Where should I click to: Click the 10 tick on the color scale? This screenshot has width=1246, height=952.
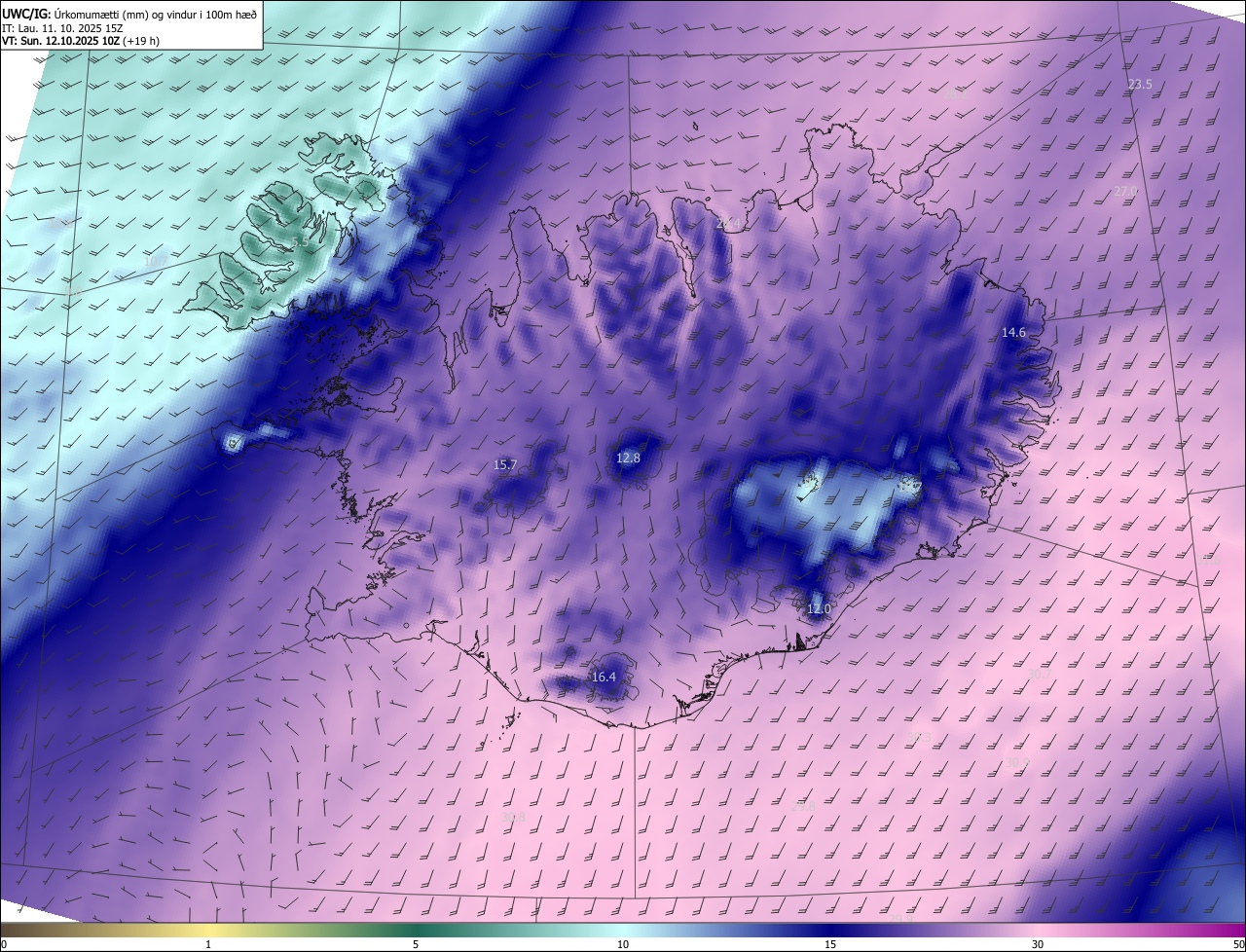pyautogui.click(x=623, y=944)
